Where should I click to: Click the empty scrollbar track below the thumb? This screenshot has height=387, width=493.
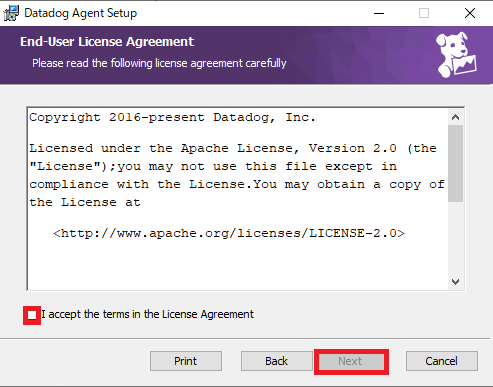[x=455, y=238]
